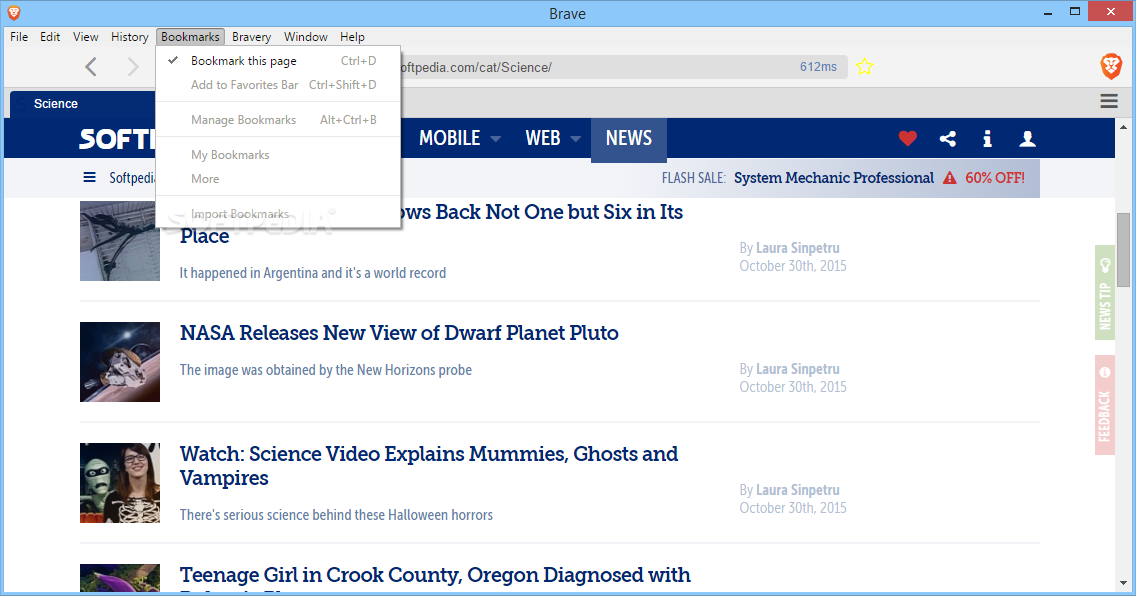
Task: Click 'There's serious science behind these Halloween horrors'
Action: pos(336,515)
